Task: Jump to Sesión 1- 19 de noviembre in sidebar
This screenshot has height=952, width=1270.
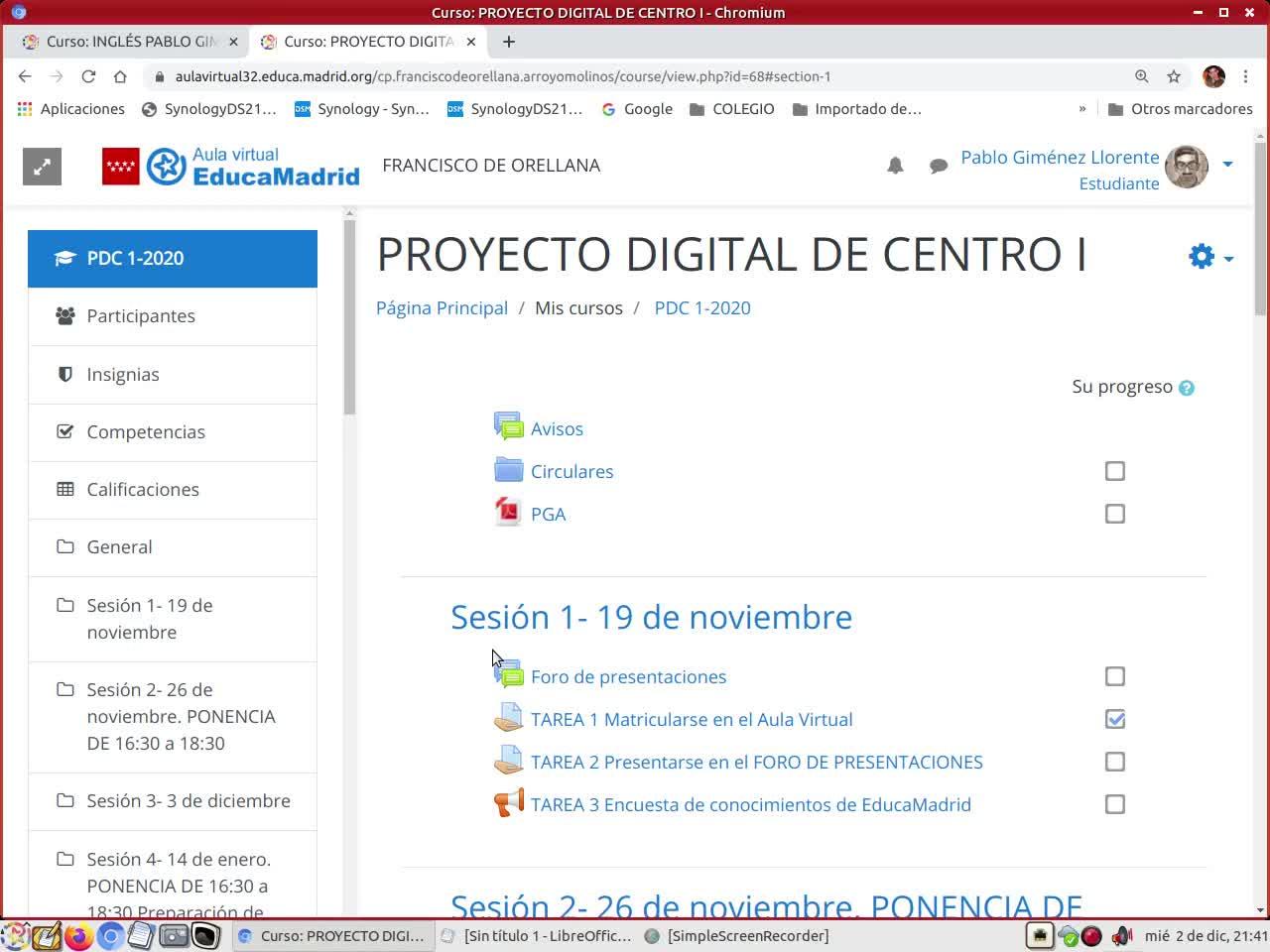Action: pyautogui.click(x=173, y=619)
